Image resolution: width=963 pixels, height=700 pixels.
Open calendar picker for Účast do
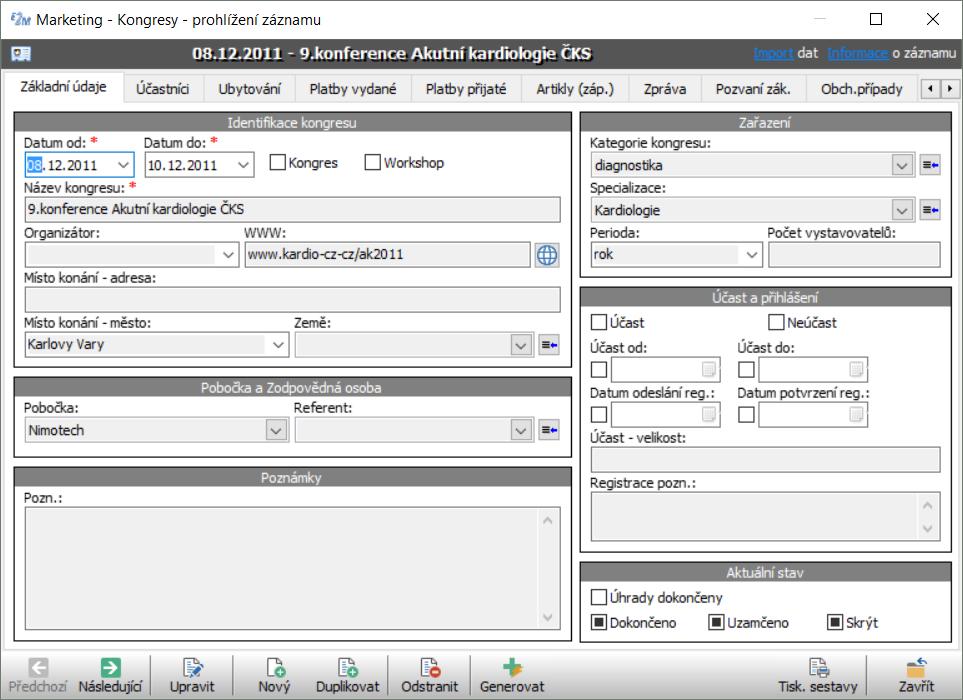856,369
